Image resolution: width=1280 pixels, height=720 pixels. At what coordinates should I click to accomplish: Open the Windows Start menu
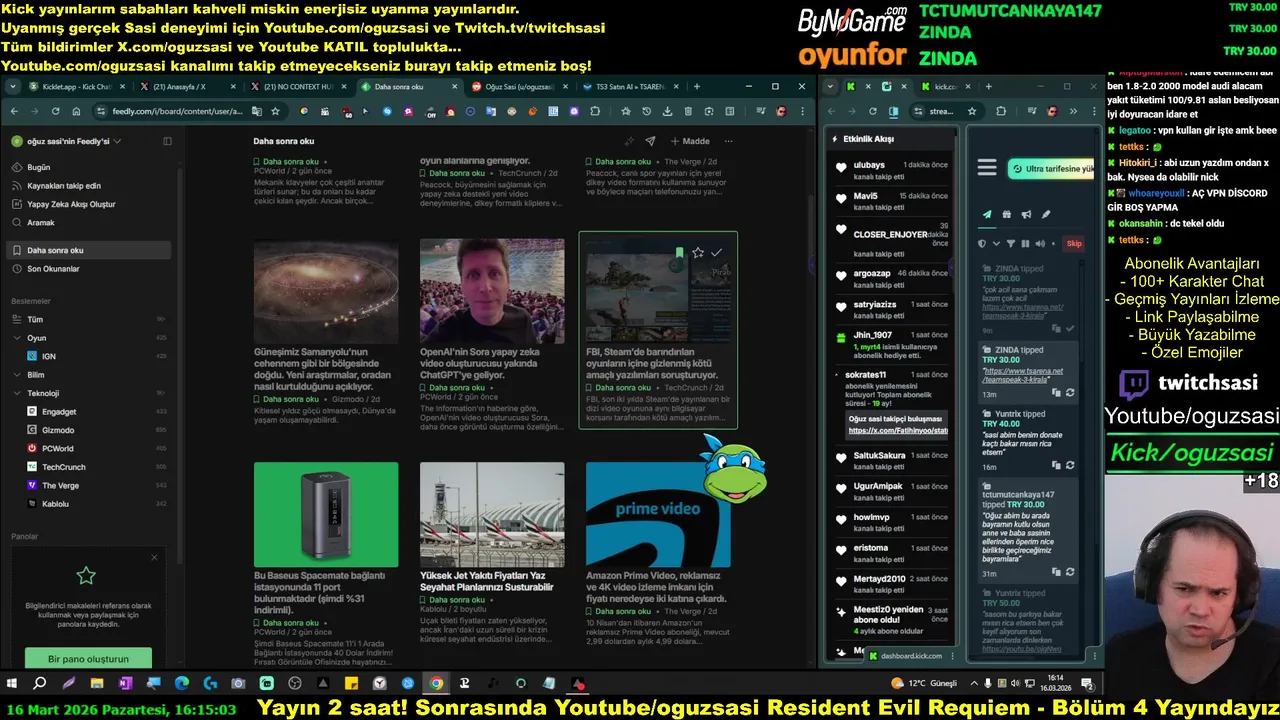pyautogui.click(x=12, y=684)
